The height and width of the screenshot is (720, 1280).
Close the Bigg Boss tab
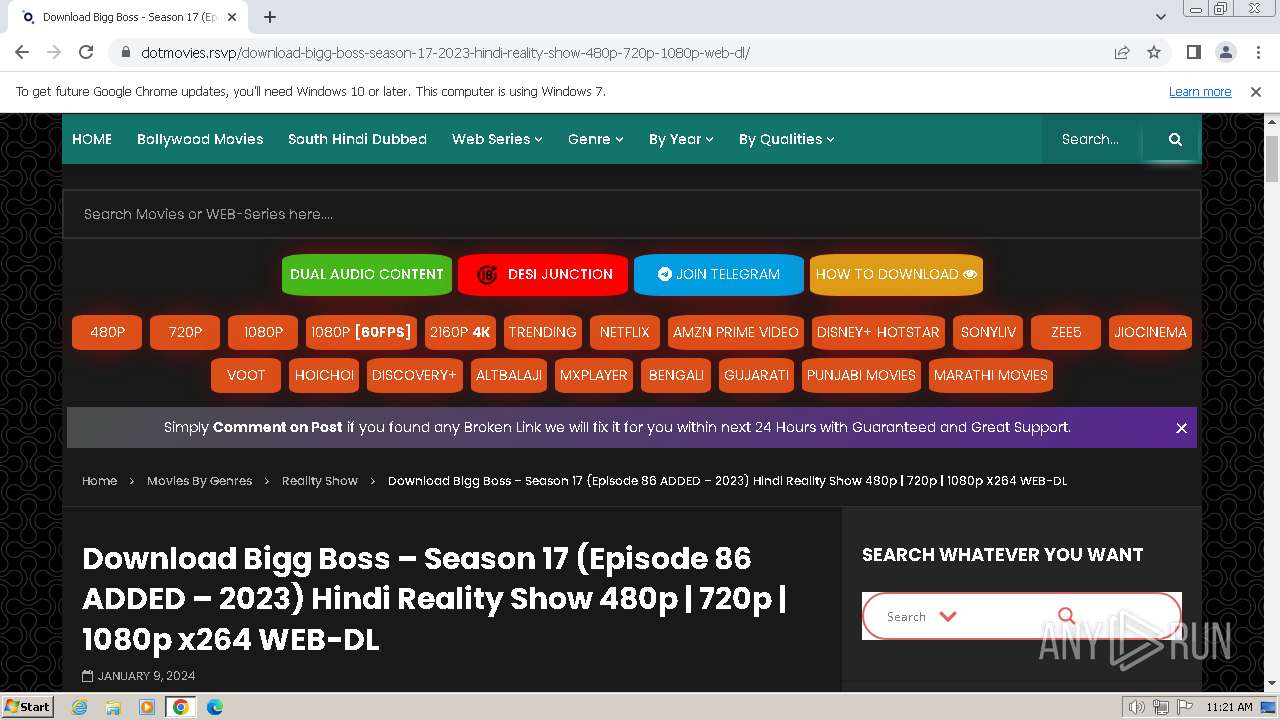tap(232, 17)
